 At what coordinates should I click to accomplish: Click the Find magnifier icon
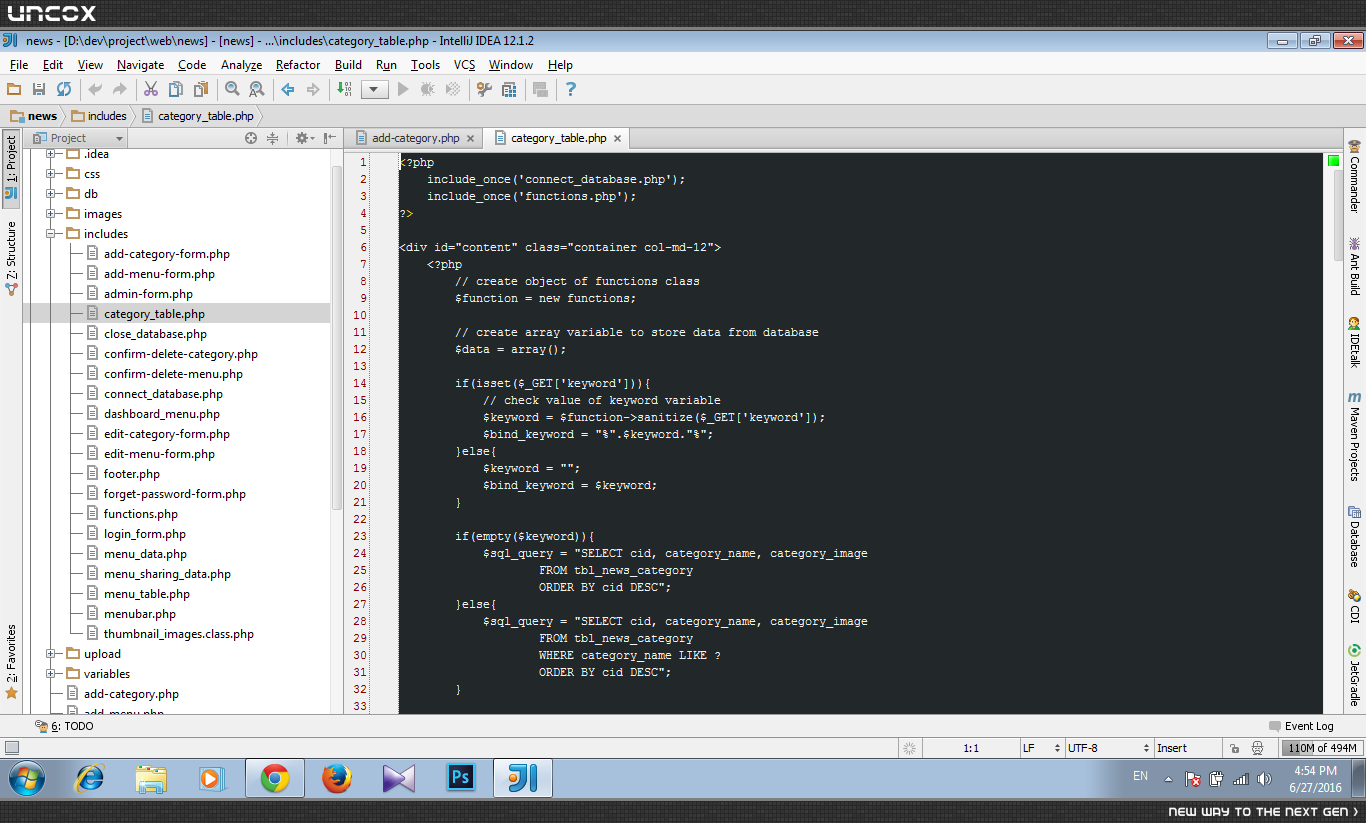(232, 90)
